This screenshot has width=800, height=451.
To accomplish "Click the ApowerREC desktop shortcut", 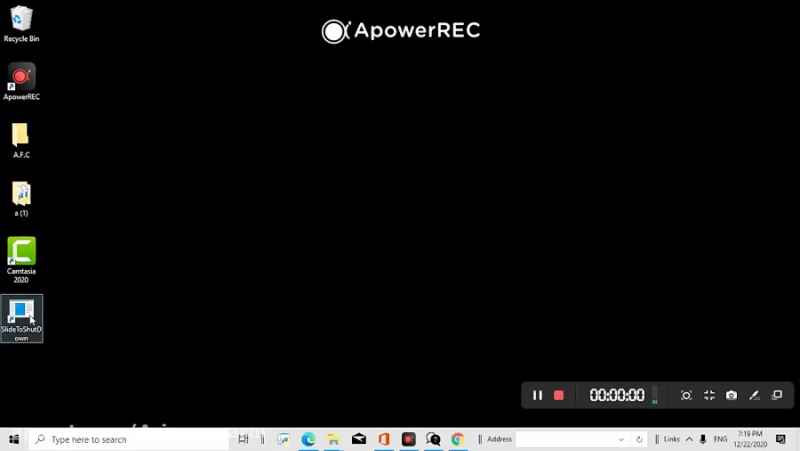I will pos(21,78).
